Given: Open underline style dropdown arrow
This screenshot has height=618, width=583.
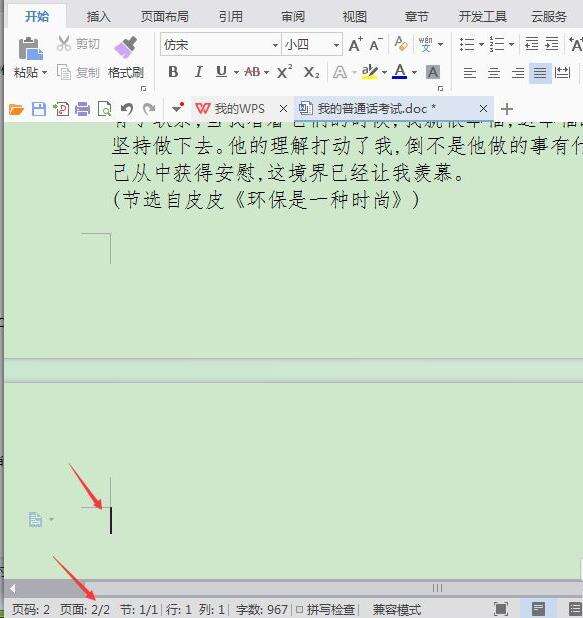Looking at the screenshot, I should 236,73.
